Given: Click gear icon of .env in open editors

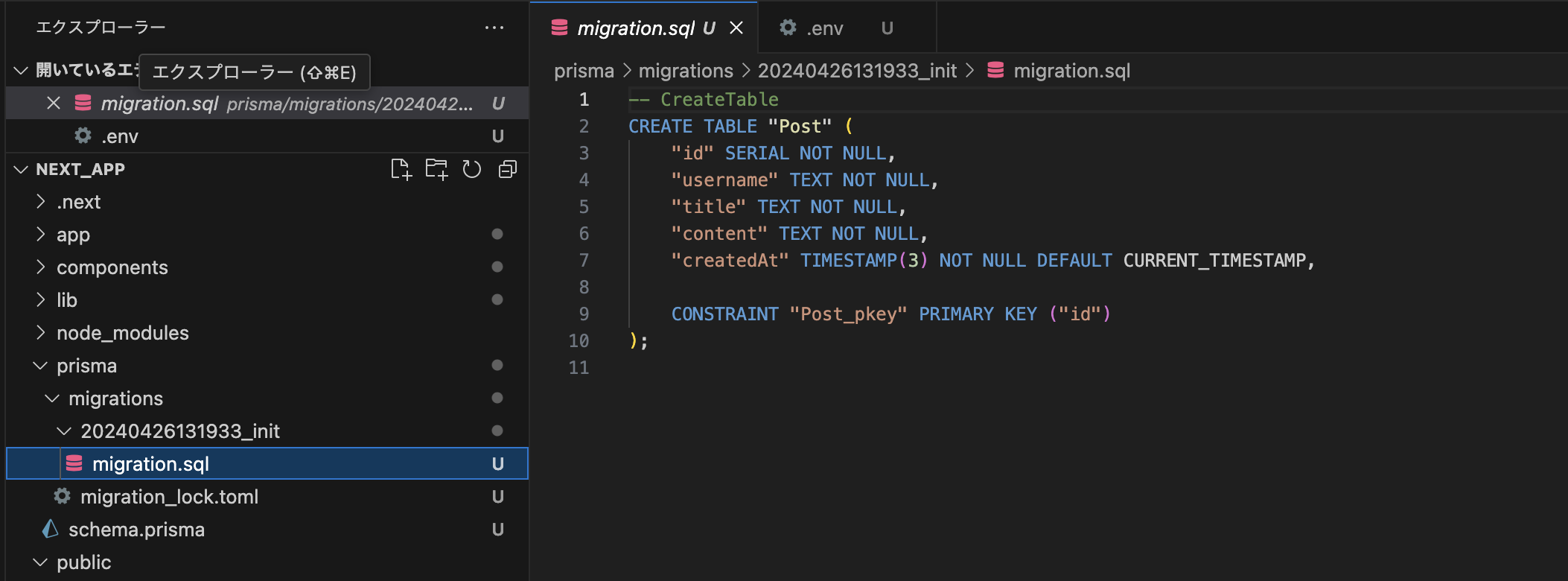Looking at the screenshot, I should tap(83, 136).
